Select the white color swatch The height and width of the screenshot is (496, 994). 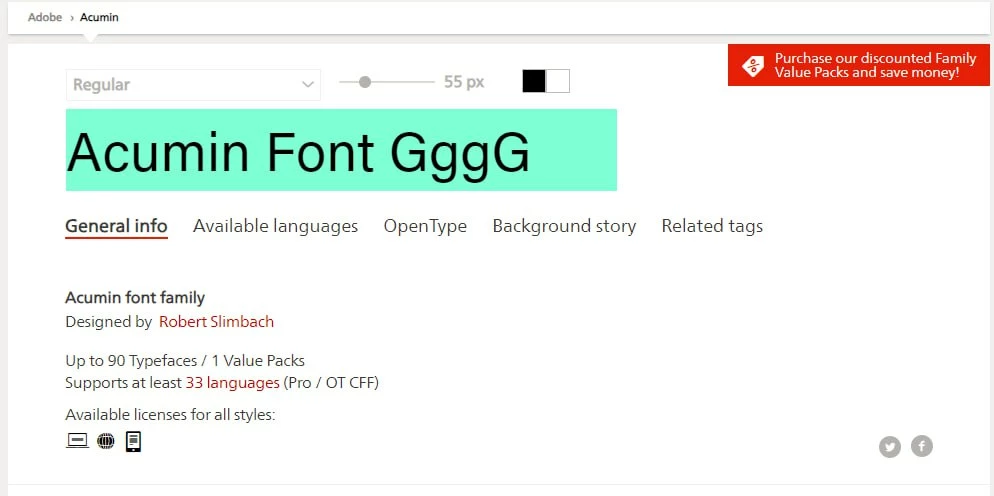pos(557,81)
